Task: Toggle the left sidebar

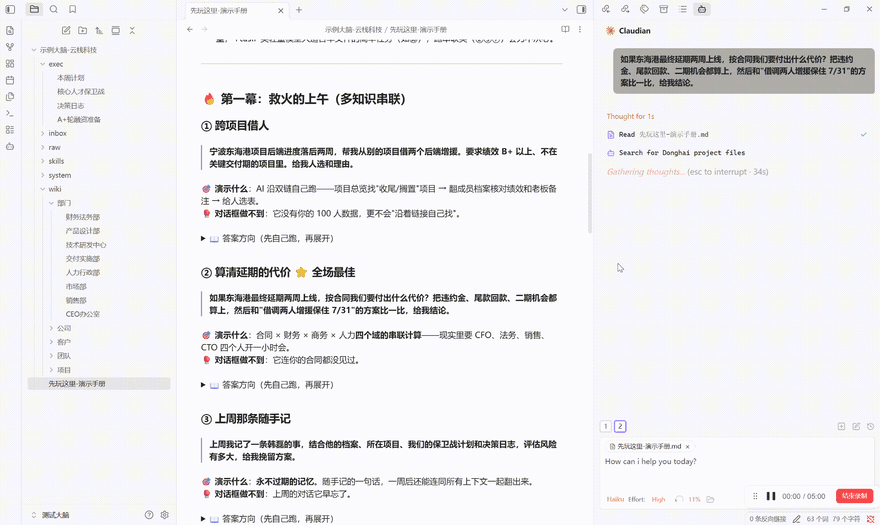Action: click(10, 10)
